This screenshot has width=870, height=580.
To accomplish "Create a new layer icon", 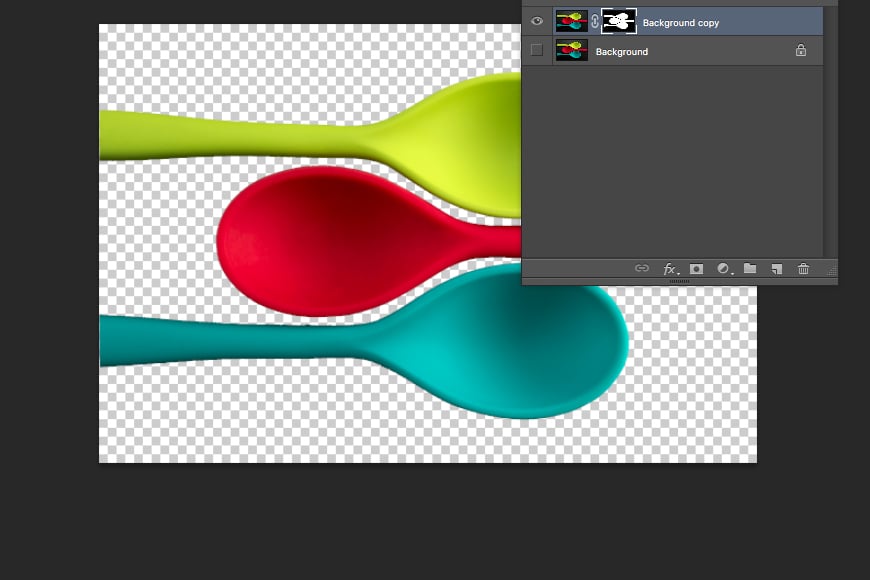I will pyautogui.click(x=777, y=269).
